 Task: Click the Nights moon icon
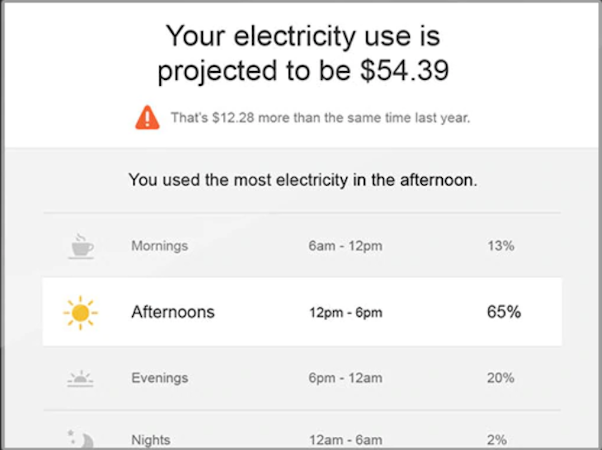(81, 438)
